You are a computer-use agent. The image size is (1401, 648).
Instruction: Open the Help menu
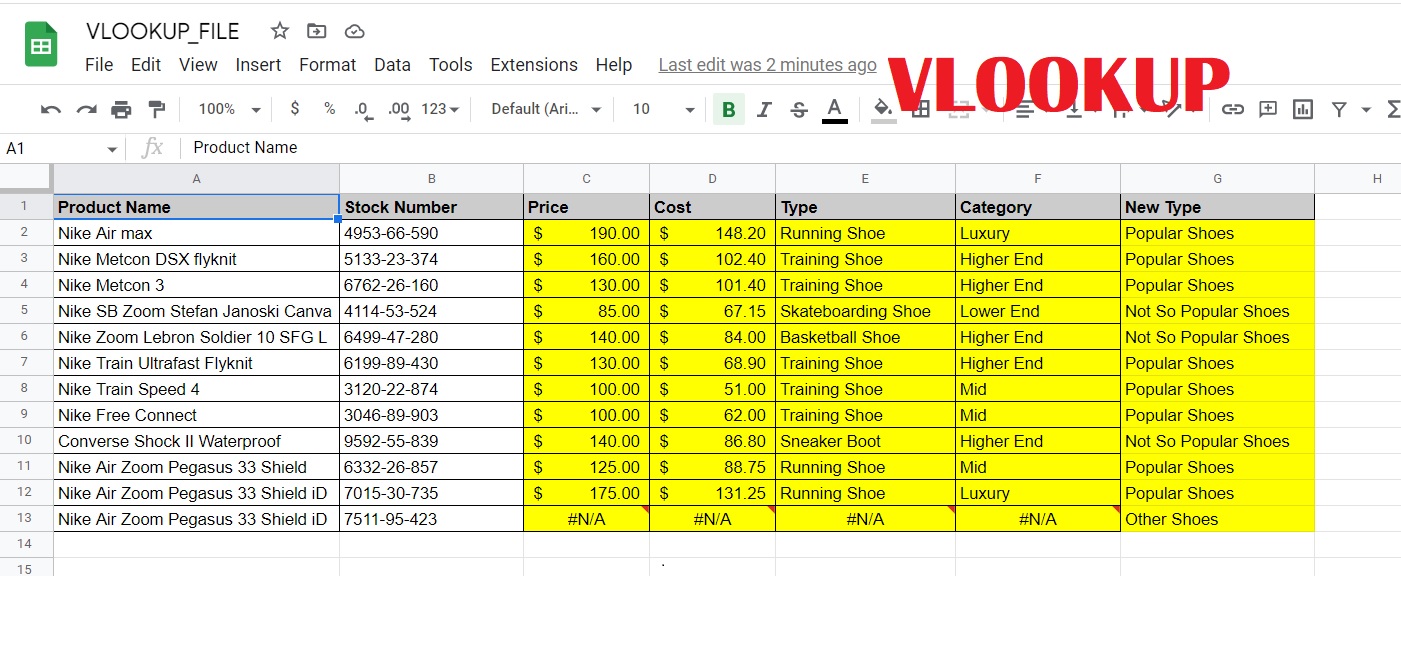click(614, 65)
